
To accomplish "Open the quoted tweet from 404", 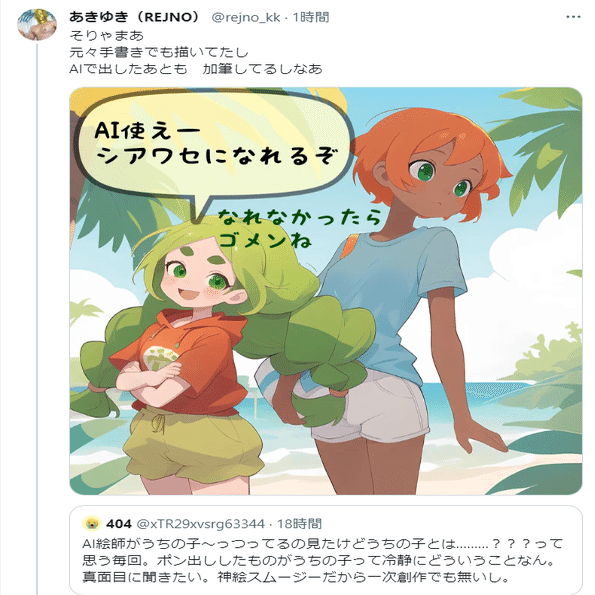I will [x=326, y=549].
